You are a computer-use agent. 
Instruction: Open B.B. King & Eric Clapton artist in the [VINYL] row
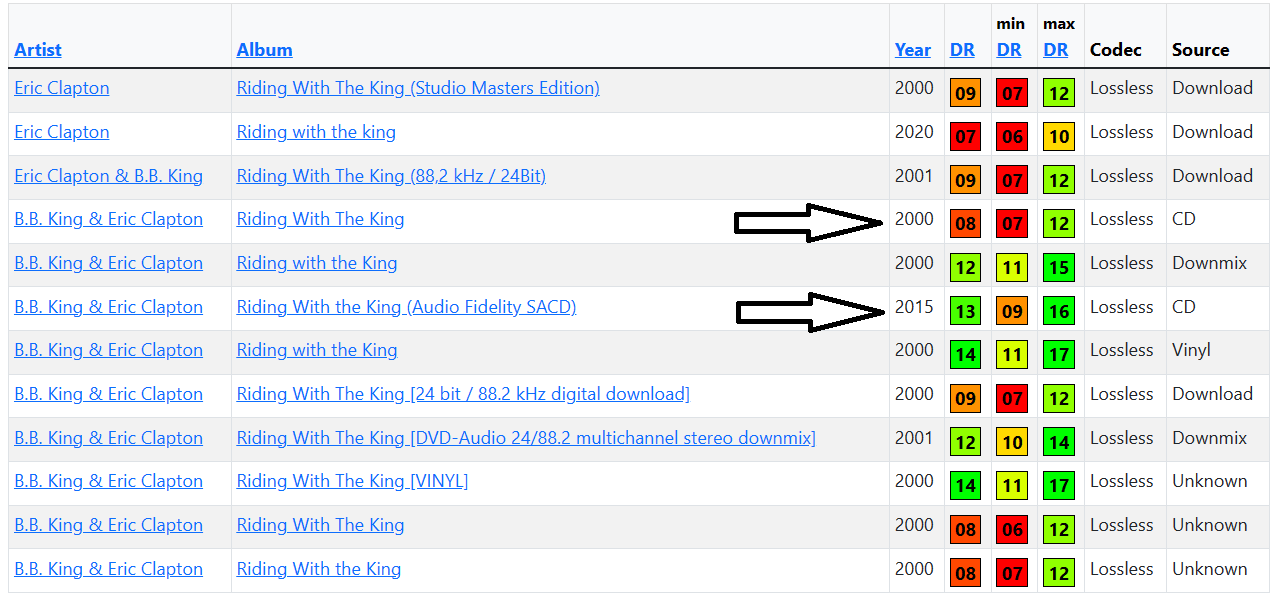108,481
